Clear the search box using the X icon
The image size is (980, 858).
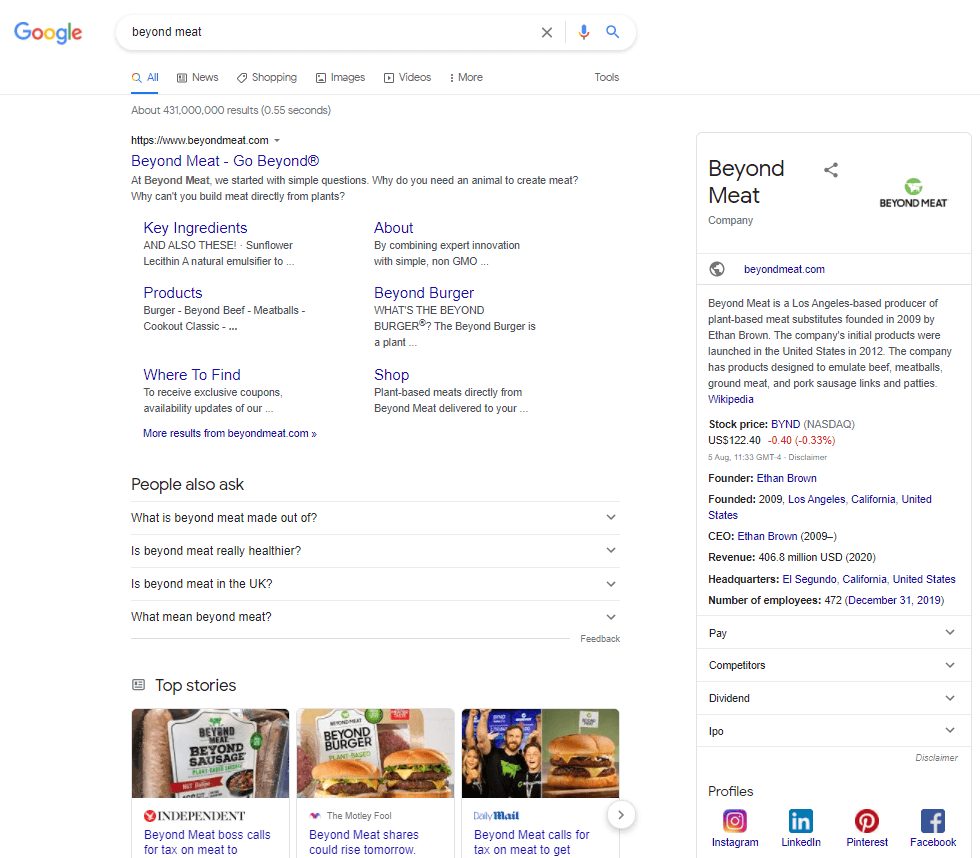546,31
